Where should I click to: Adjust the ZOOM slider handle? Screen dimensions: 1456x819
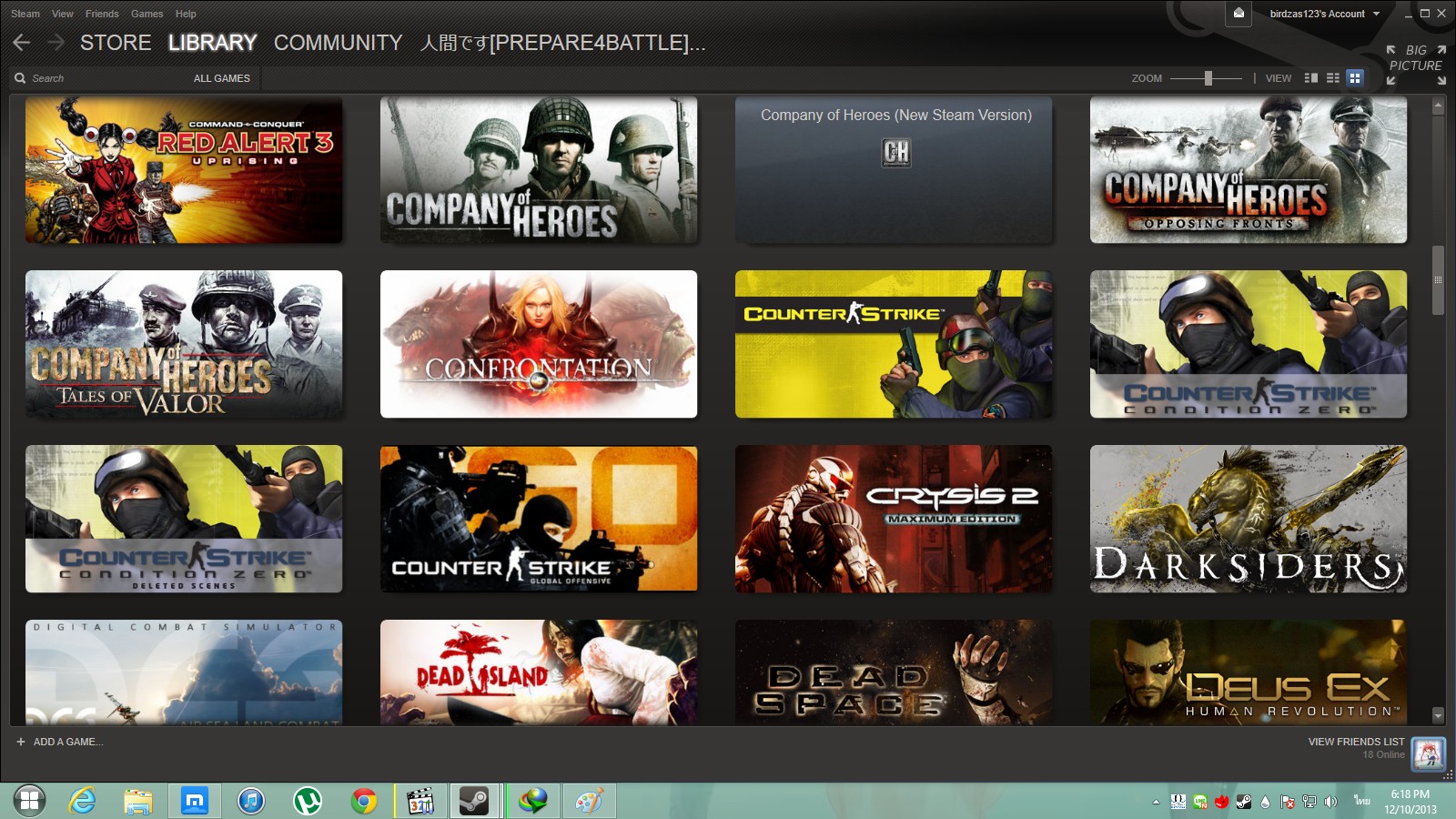coord(1208,78)
